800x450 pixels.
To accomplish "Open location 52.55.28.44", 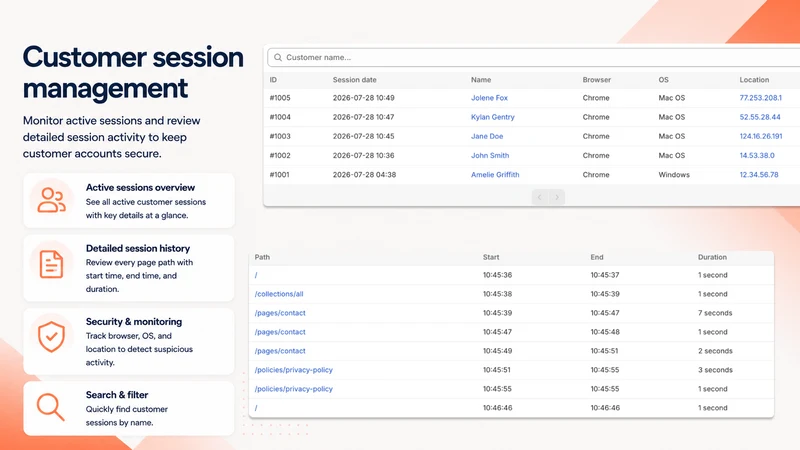I will point(760,117).
